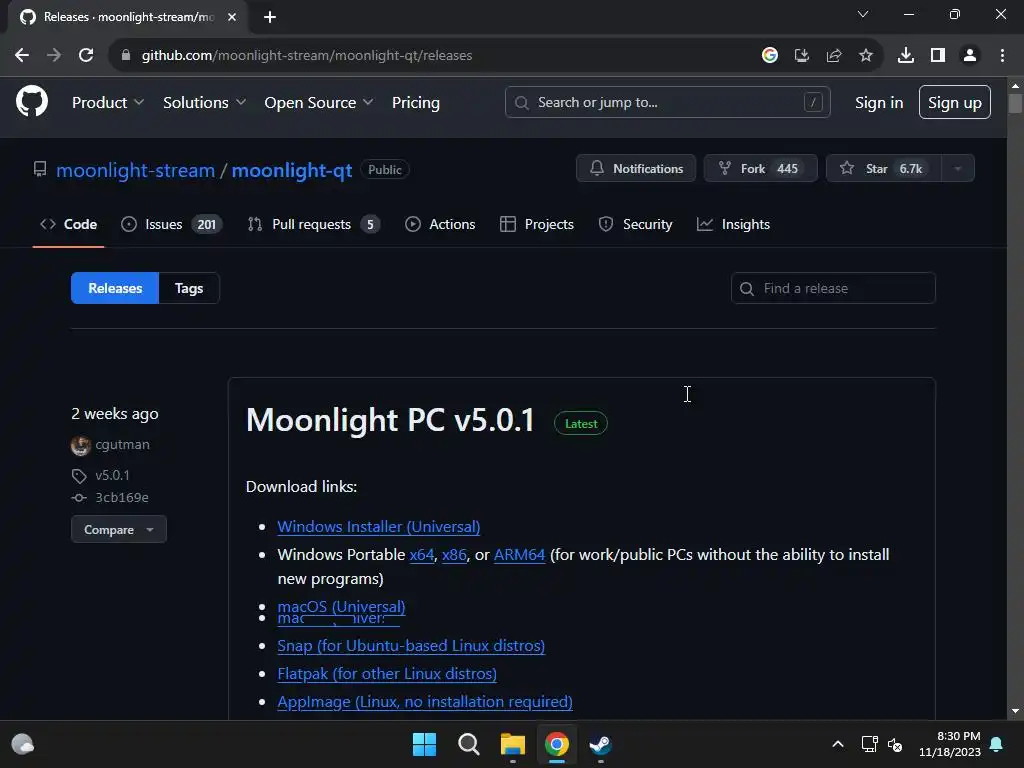1024x768 pixels.
Task: Open File Explorer from taskbar
Action: pos(513,744)
